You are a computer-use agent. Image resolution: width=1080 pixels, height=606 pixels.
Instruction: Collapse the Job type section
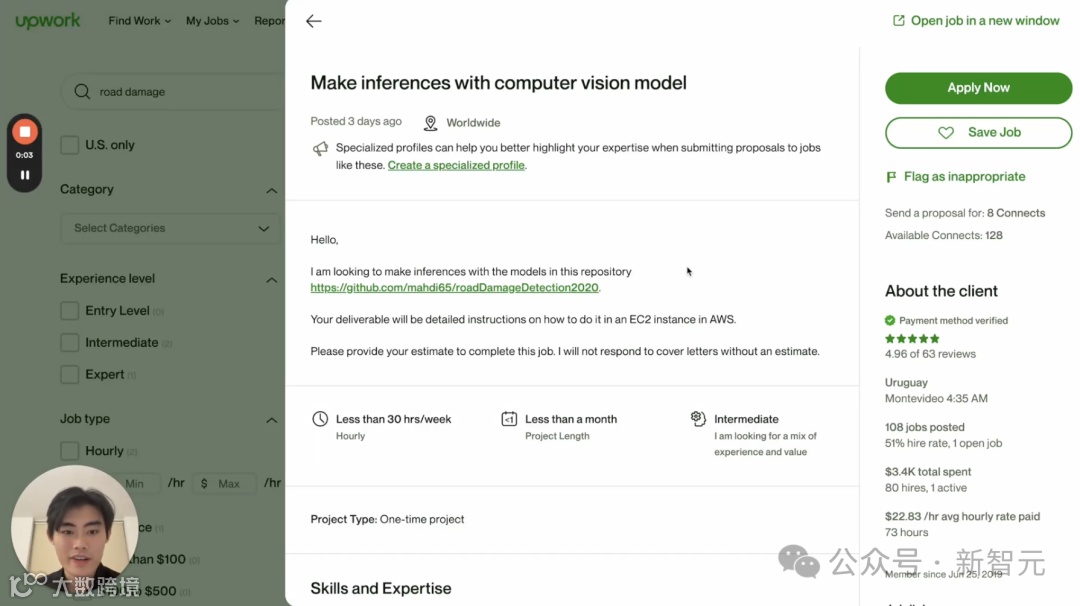tap(271, 420)
